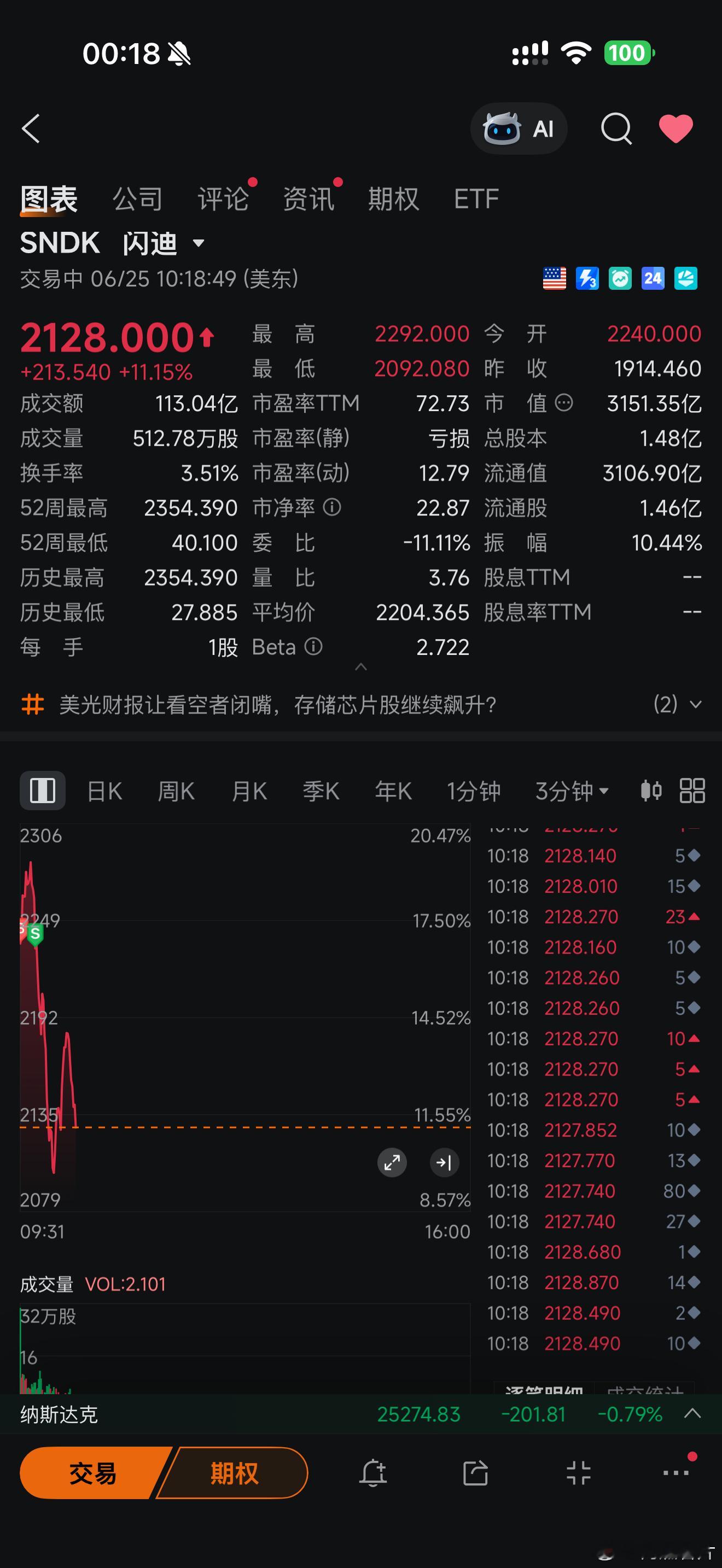Switch to the 公司 tab
This screenshot has height=1568, width=722.
[138, 199]
